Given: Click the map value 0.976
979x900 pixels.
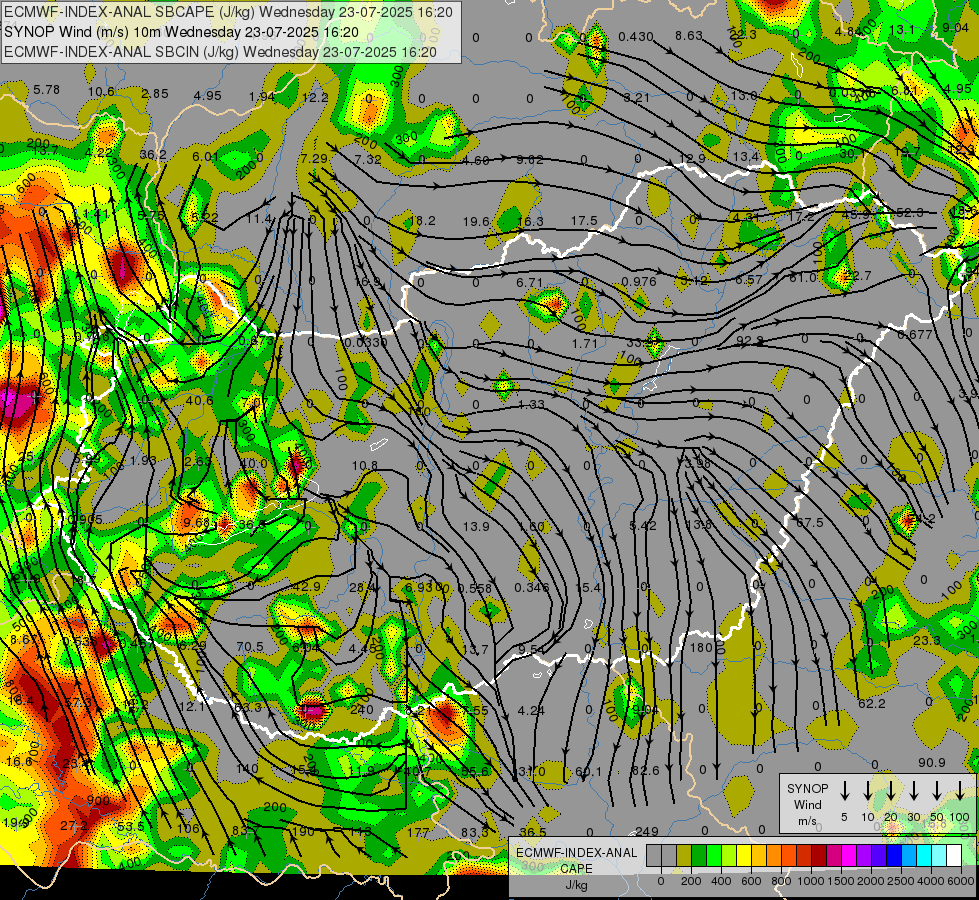Looking at the screenshot, I should point(639,282).
